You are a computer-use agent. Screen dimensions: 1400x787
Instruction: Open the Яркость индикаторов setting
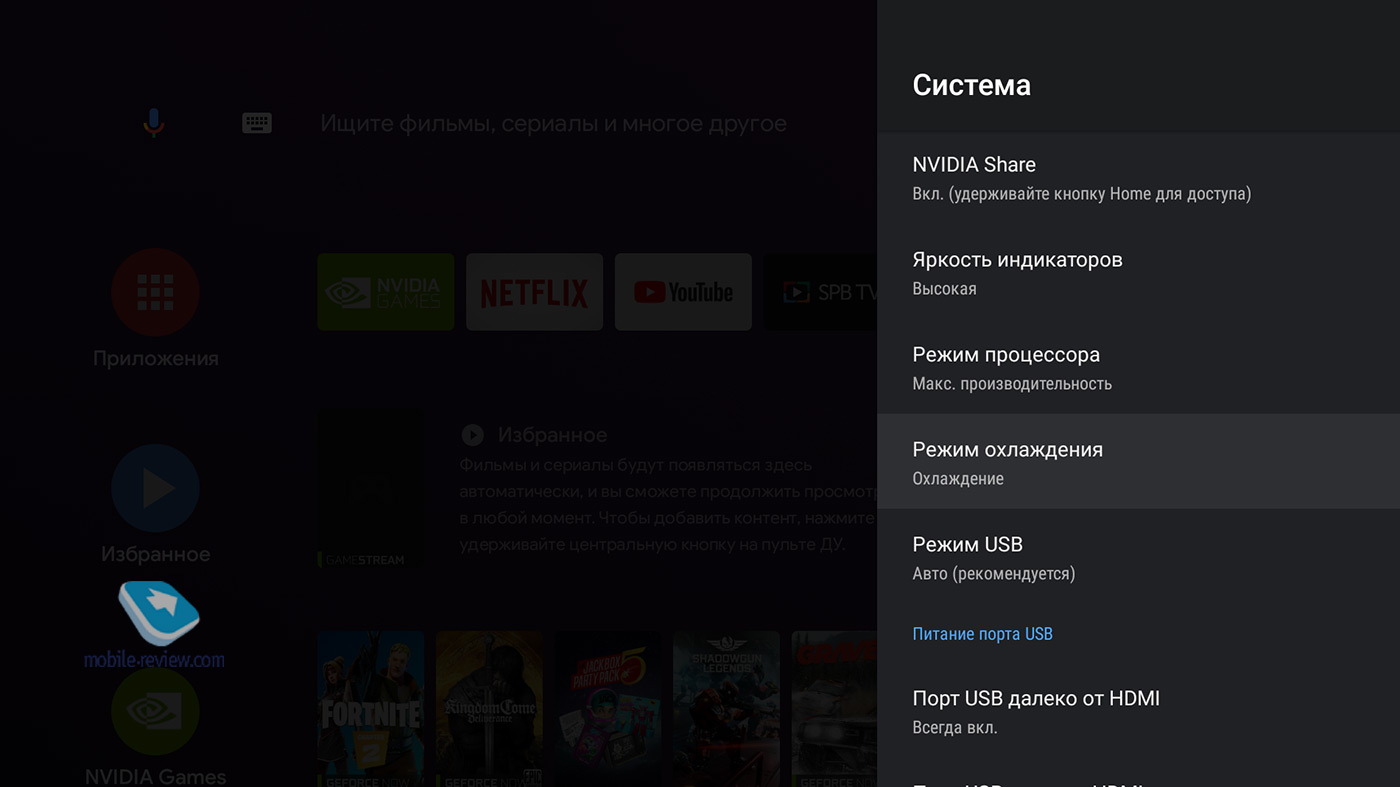[1138, 273]
